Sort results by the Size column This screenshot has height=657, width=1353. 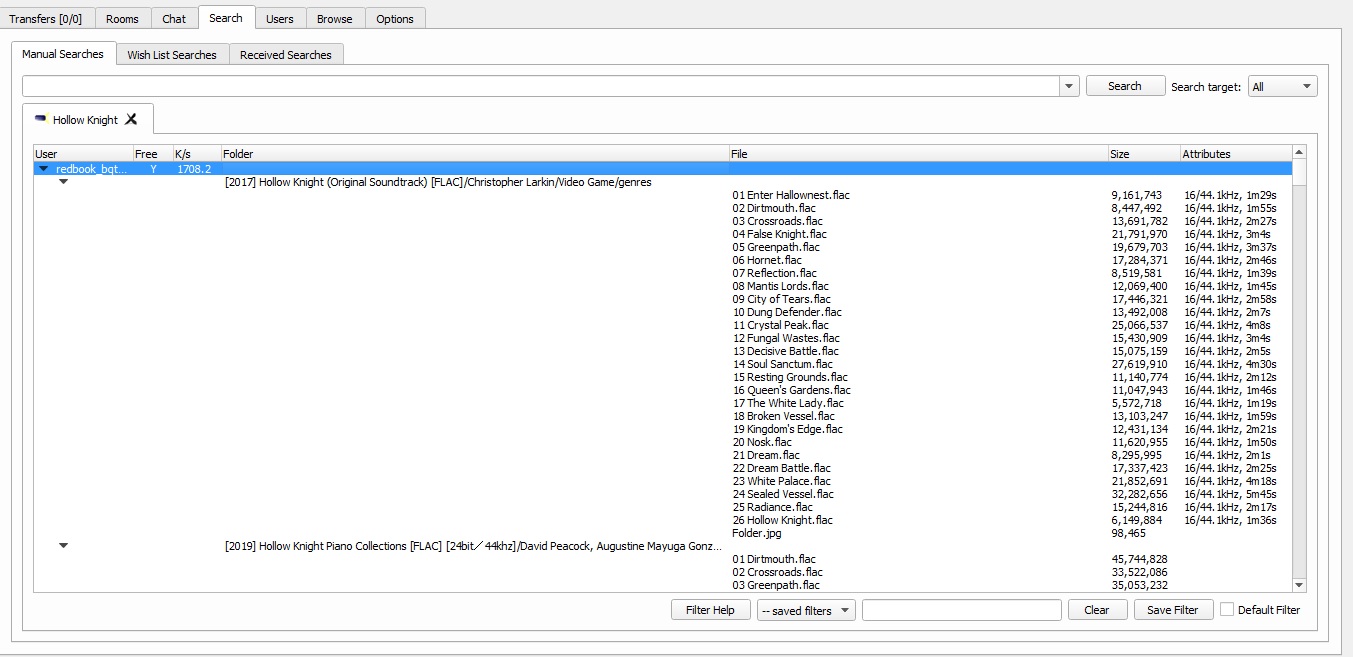[1144, 154]
